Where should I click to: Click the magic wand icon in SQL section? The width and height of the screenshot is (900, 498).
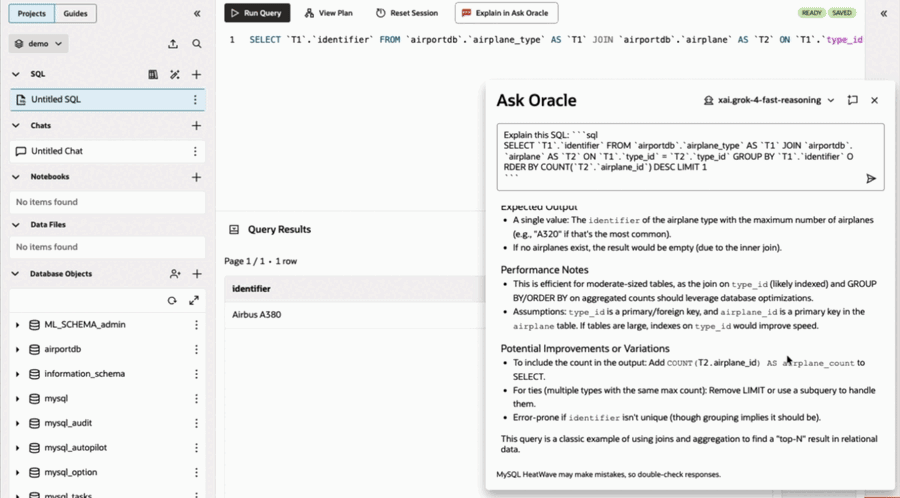tap(174, 75)
